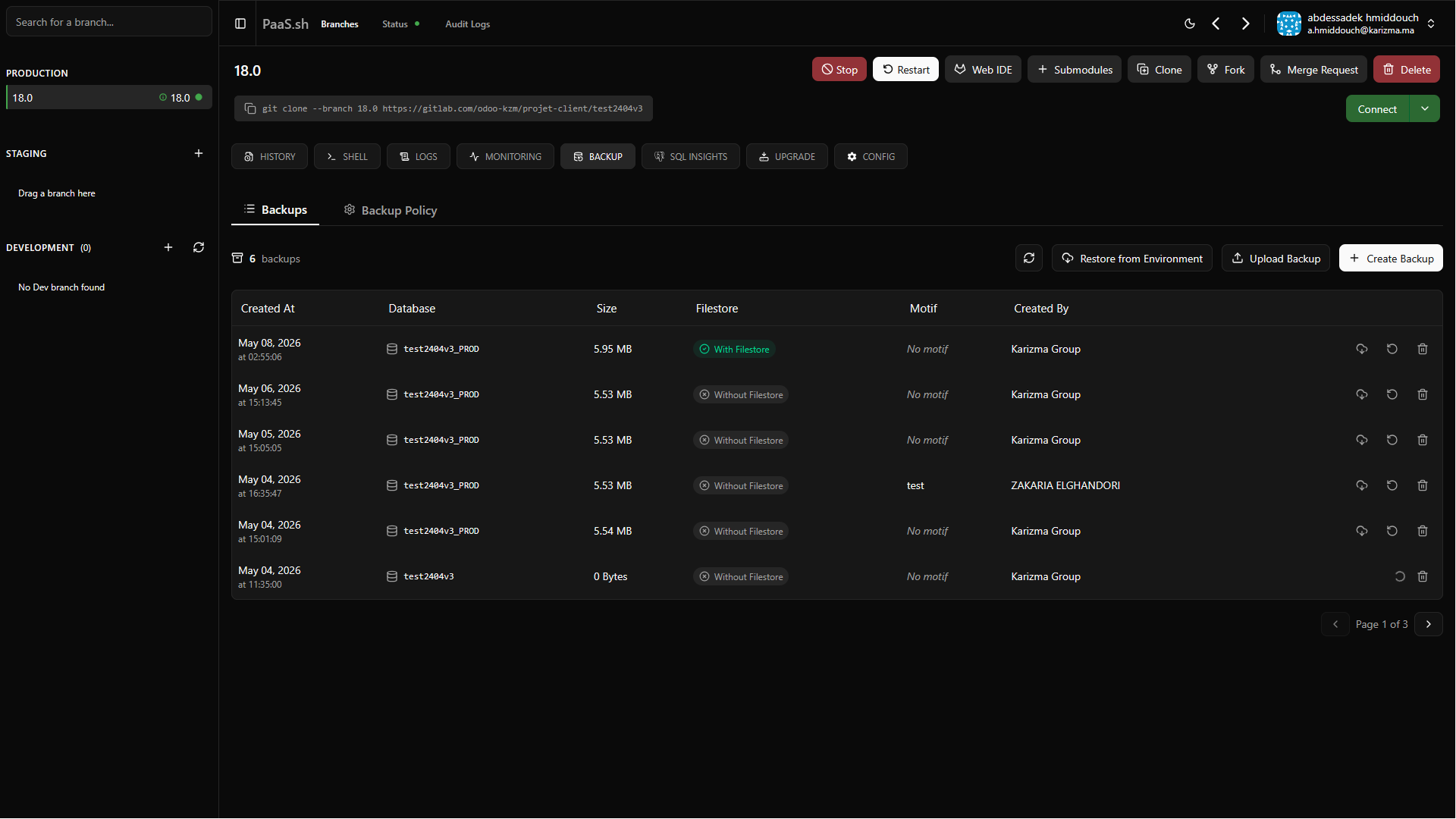The width and height of the screenshot is (1456, 819).
Task: Open the UPGRADE tab
Action: coord(787,156)
